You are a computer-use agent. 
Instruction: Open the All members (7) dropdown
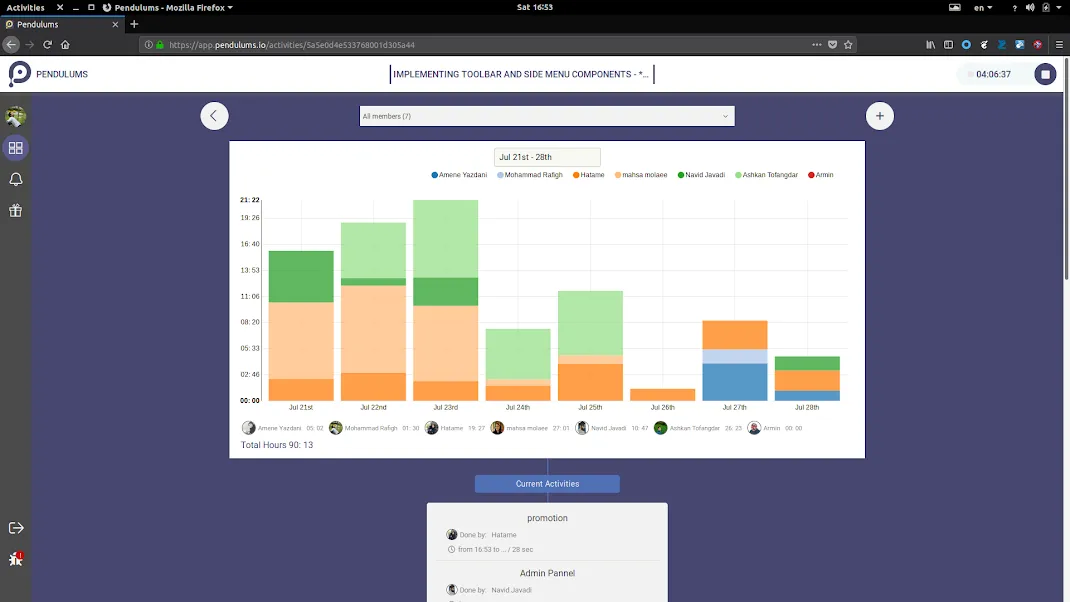(x=546, y=115)
